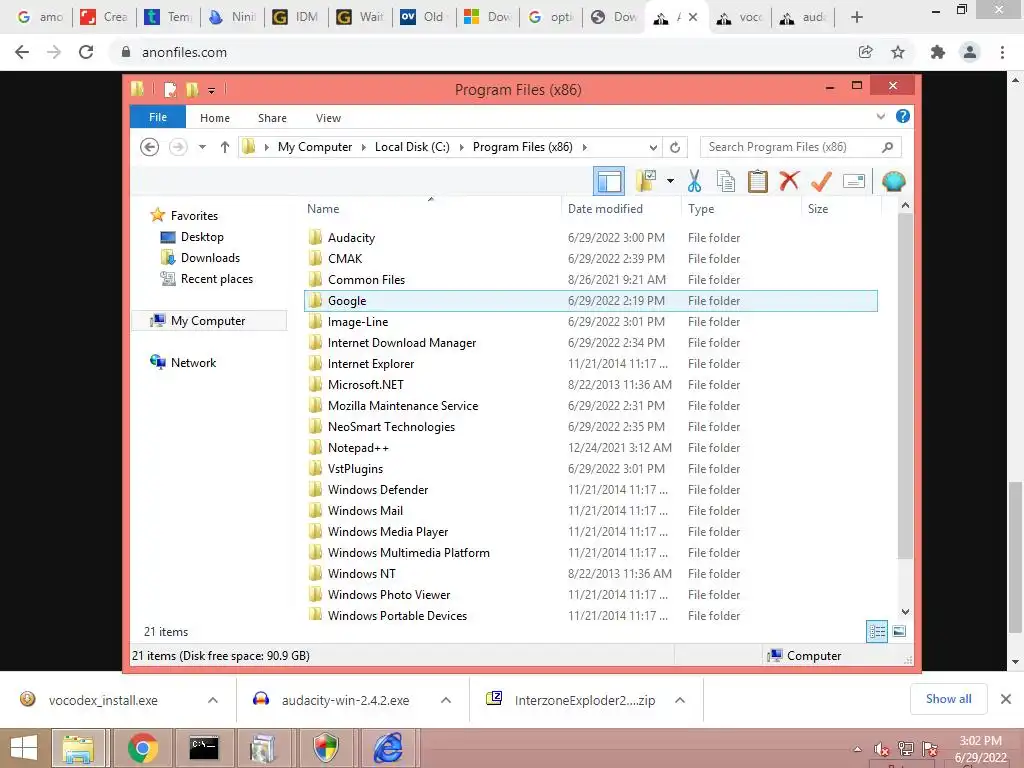Toggle the navigation pane layout button
Screen dimensions: 1024x768
[609, 182]
